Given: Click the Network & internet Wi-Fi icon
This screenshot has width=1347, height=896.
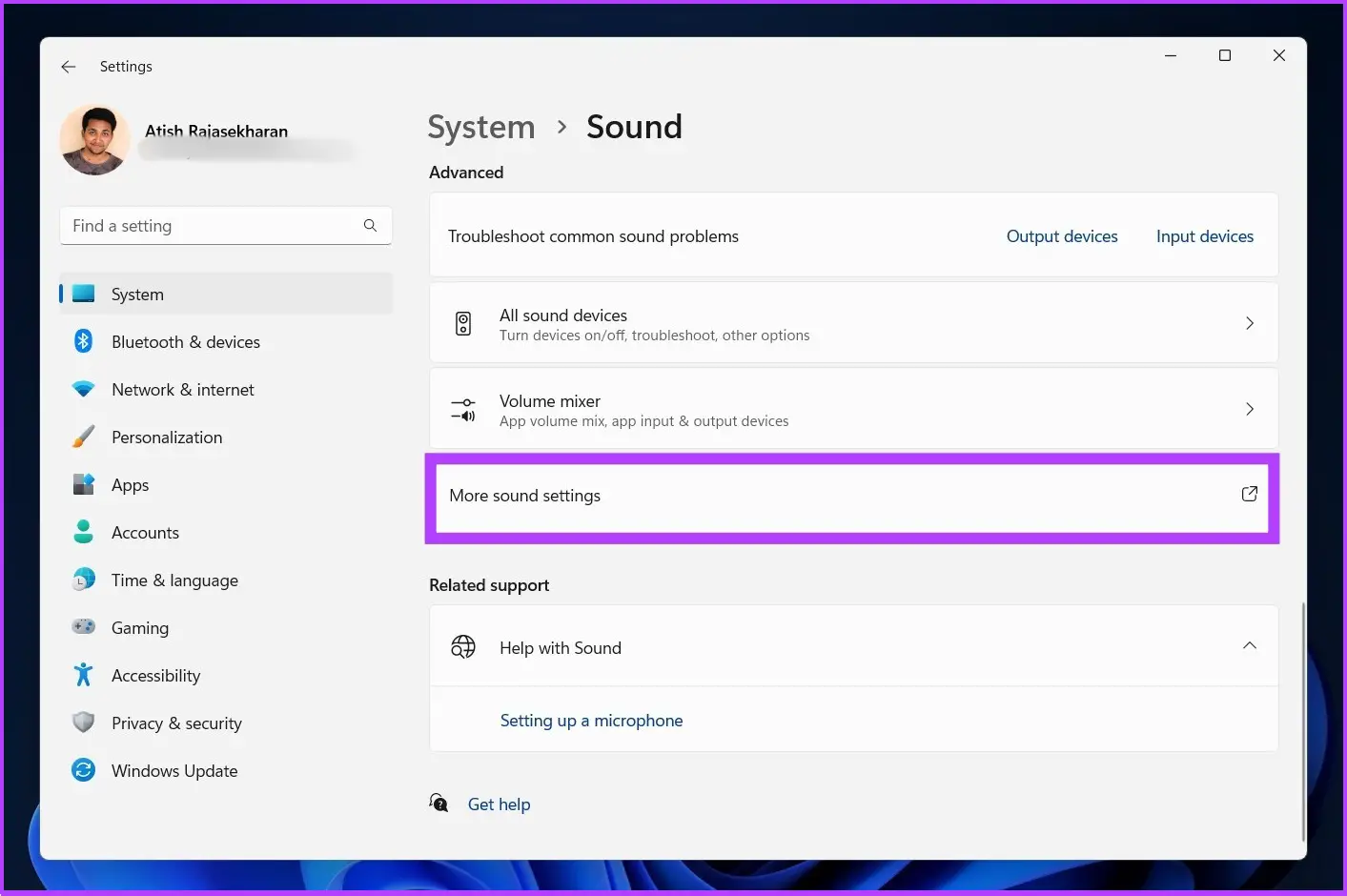Looking at the screenshot, I should coord(84,389).
